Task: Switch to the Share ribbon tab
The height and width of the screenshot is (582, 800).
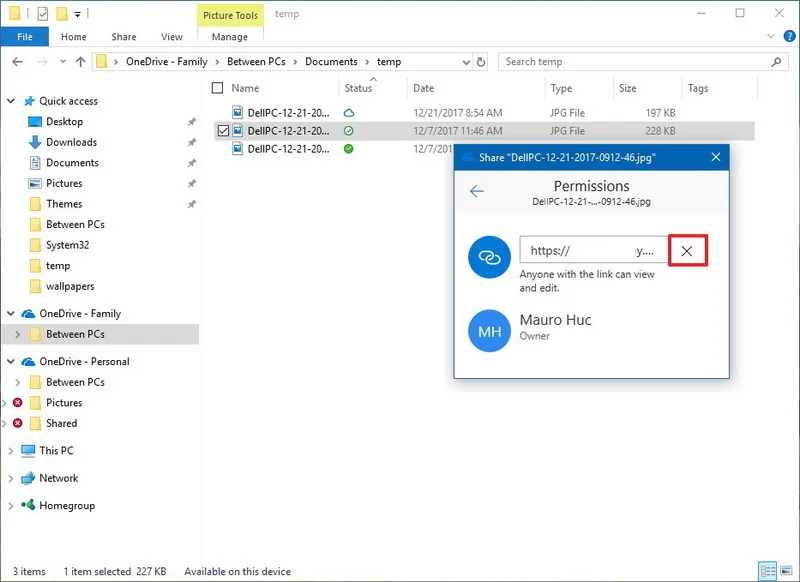Action: pos(123,37)
